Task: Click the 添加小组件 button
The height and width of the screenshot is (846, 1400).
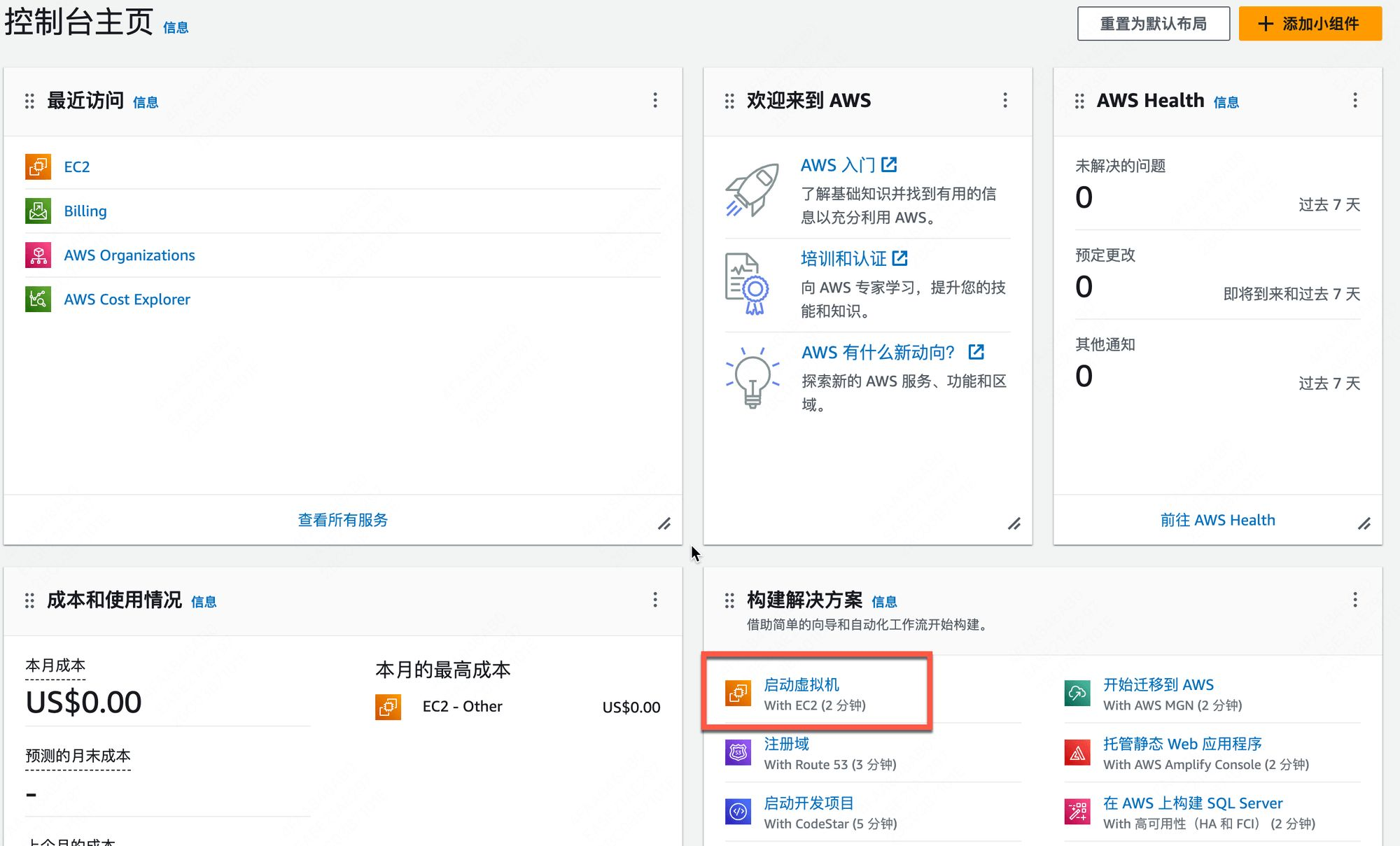Action: point(1310,24)
